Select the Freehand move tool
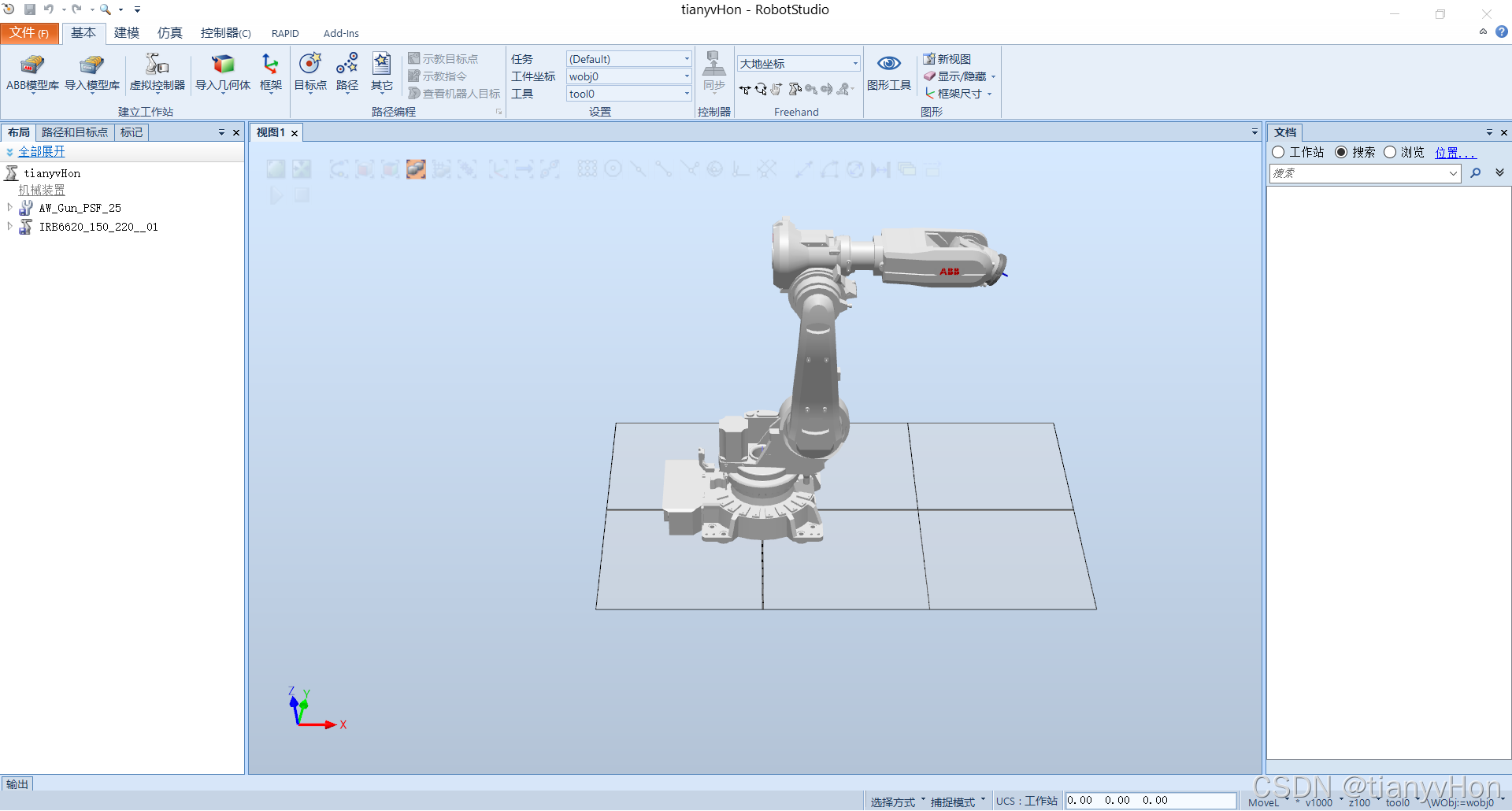Screen dimensions: 1512x811 [745, 90]
